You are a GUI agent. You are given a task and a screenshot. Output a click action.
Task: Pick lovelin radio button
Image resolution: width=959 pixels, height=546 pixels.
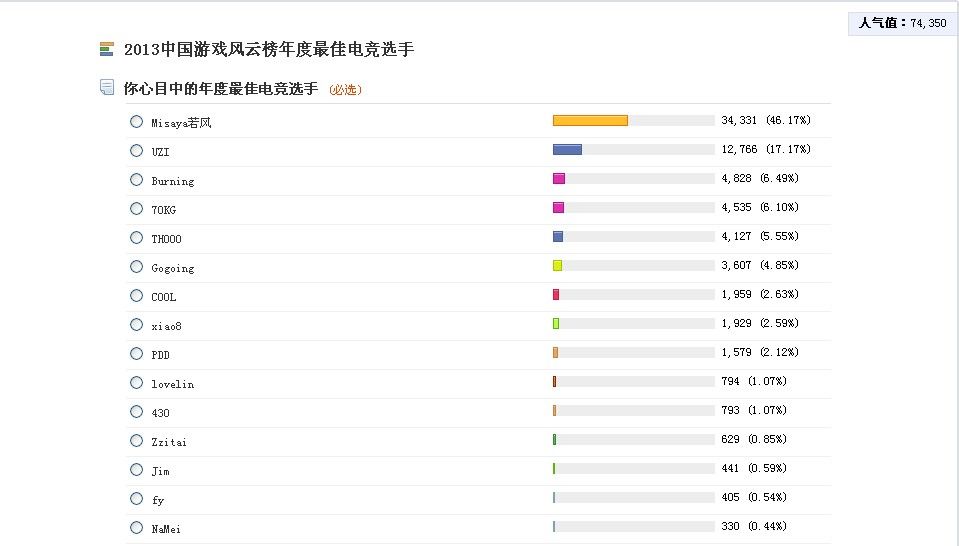pyautogui.click(x=136, y=383)
